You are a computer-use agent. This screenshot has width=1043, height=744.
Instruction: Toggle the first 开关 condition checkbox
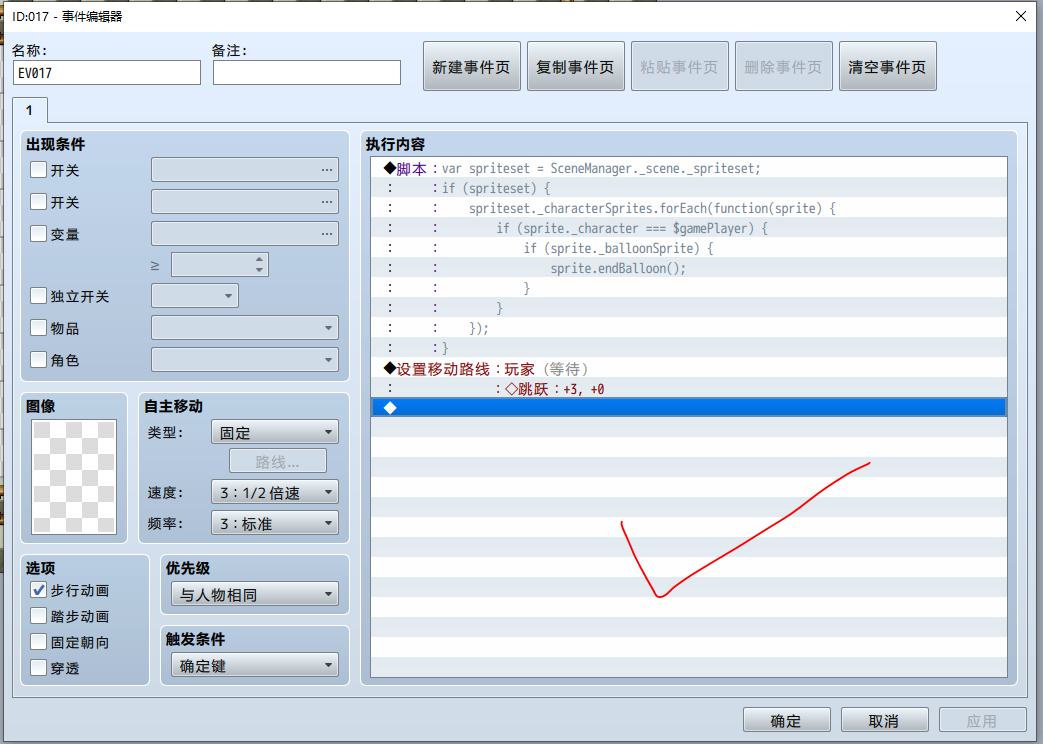point(39,170)
